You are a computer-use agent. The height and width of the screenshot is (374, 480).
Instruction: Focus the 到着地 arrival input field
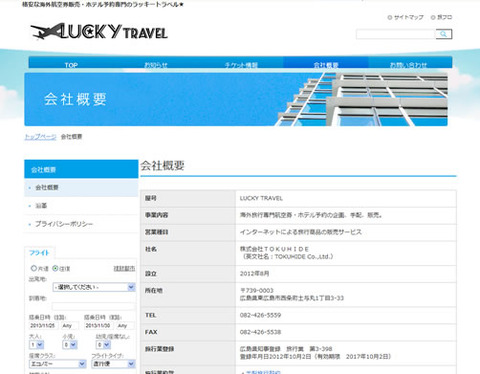(94, 306)
